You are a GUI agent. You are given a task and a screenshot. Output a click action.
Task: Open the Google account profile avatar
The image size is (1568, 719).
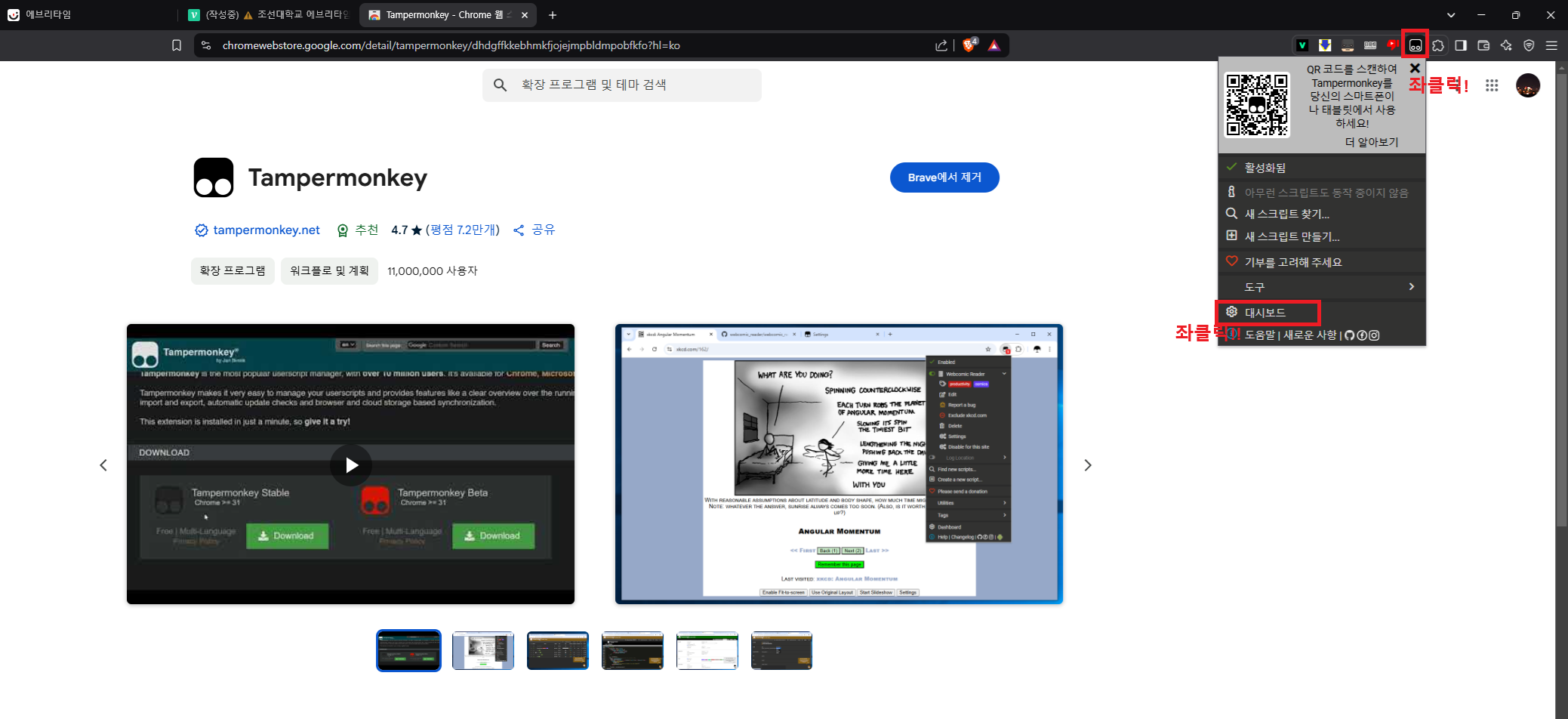click(1528, 85)
